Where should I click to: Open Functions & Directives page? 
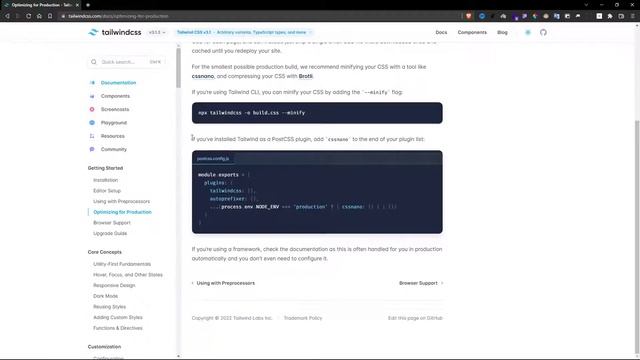point(118,328)
